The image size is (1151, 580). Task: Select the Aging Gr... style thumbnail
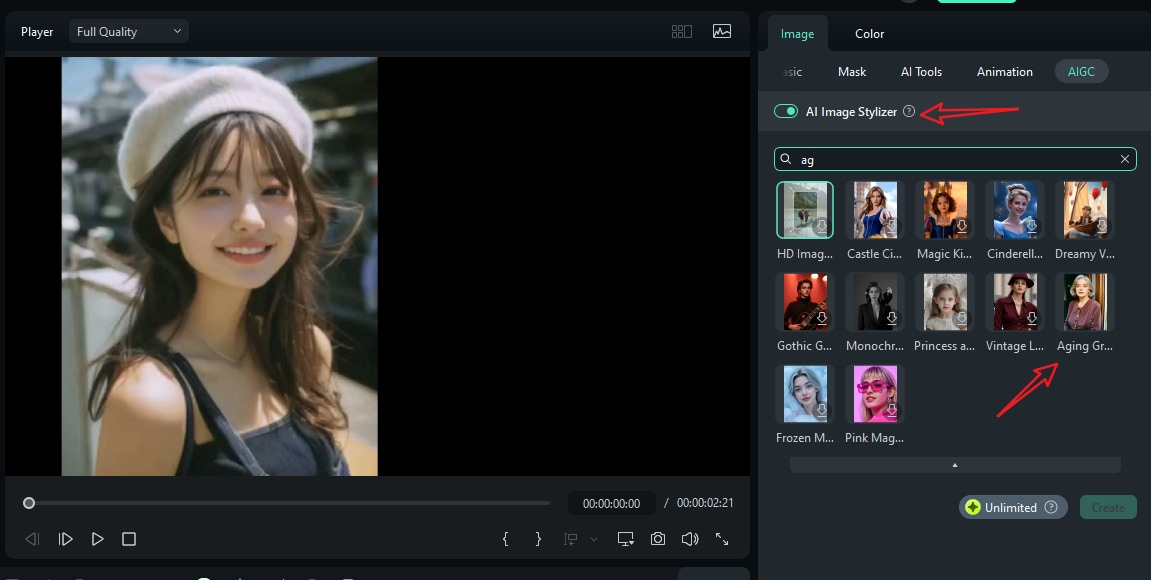[x=1085, y=302]
